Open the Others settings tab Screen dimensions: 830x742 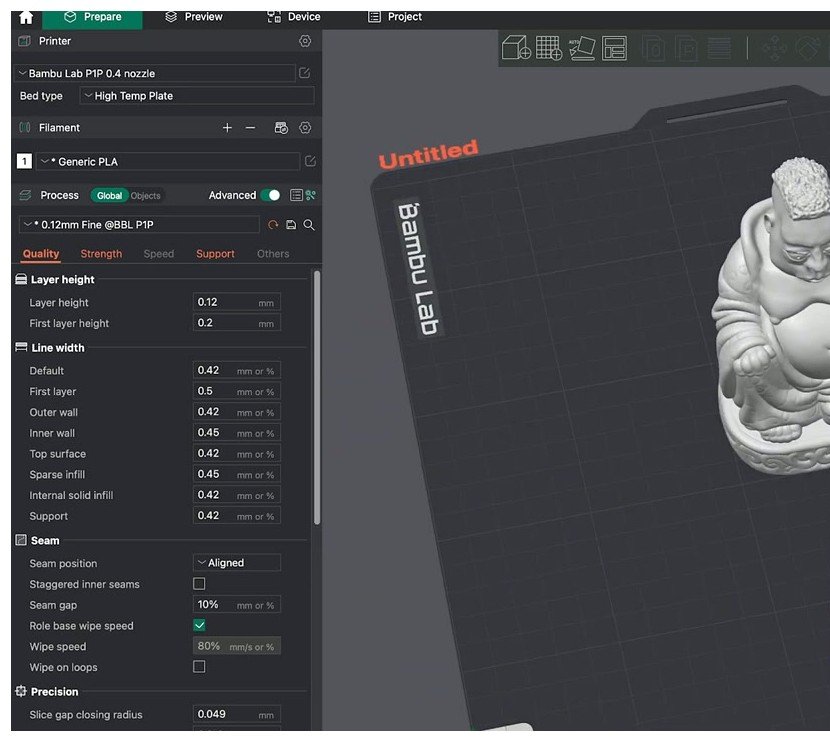coord(273,254)
